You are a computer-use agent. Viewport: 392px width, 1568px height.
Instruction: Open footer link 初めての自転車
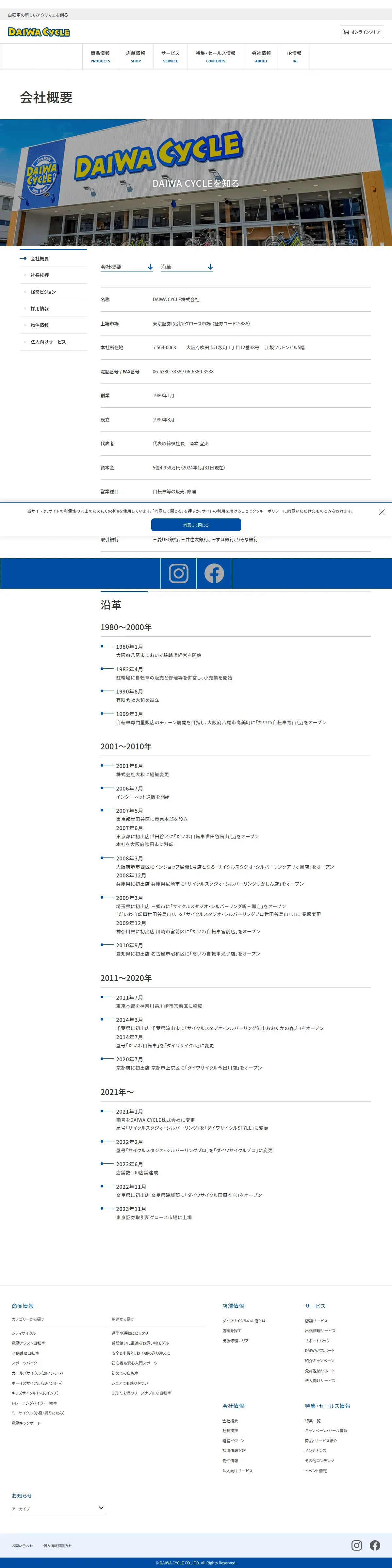[125, 1373]
